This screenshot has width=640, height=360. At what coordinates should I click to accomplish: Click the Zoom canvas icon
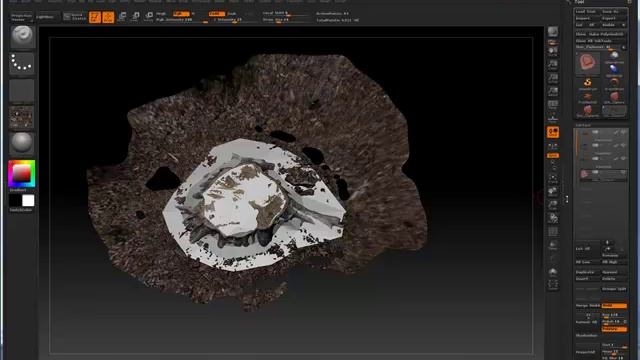point(553,64)
